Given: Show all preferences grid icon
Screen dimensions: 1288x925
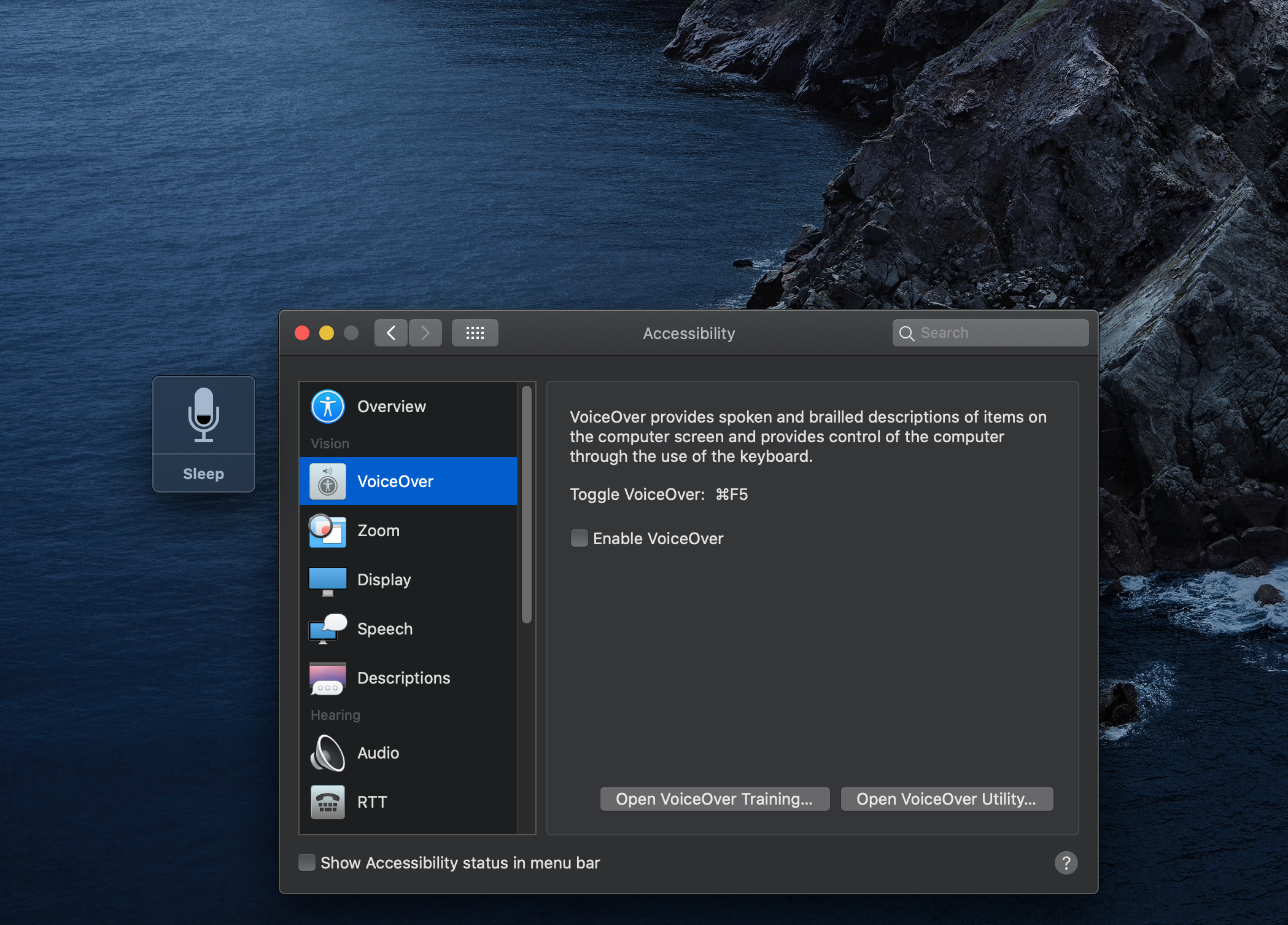Looking at the screenshot, I should (475, 333).
